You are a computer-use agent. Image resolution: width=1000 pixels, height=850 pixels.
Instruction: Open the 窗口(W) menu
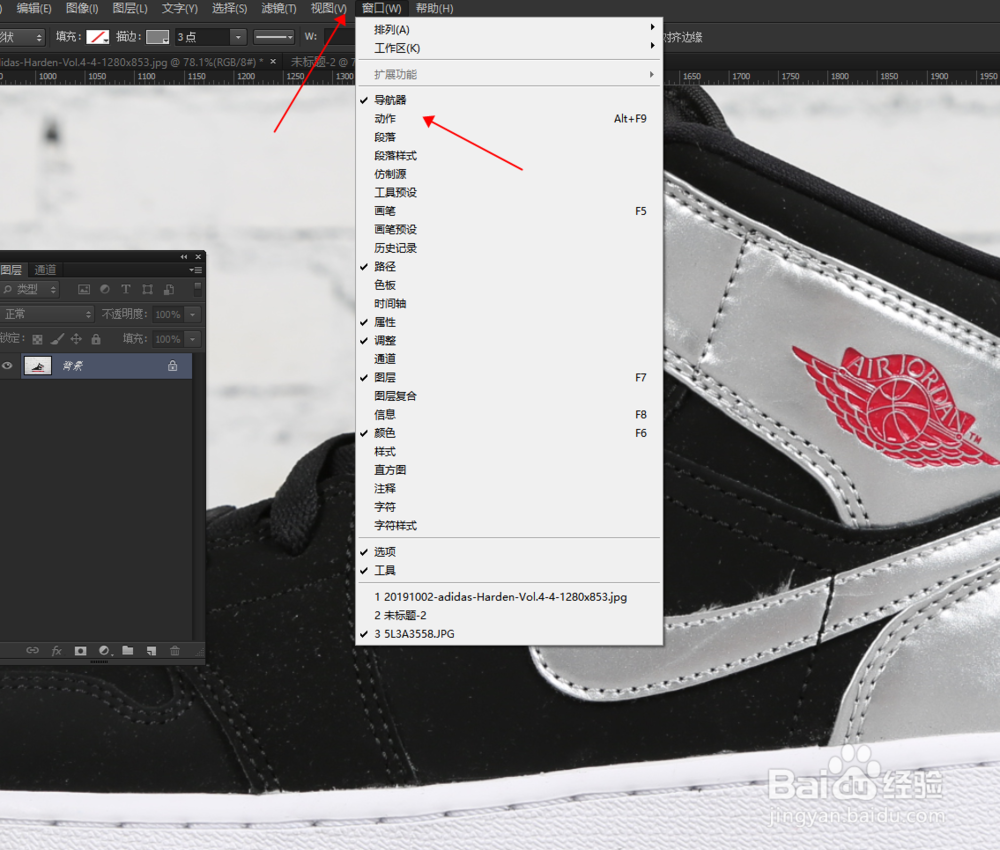tap(381, 8)
